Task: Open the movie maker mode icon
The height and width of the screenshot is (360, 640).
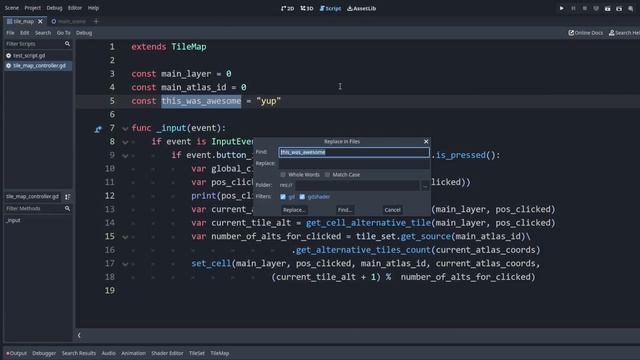Action: [x=631, y=8]
